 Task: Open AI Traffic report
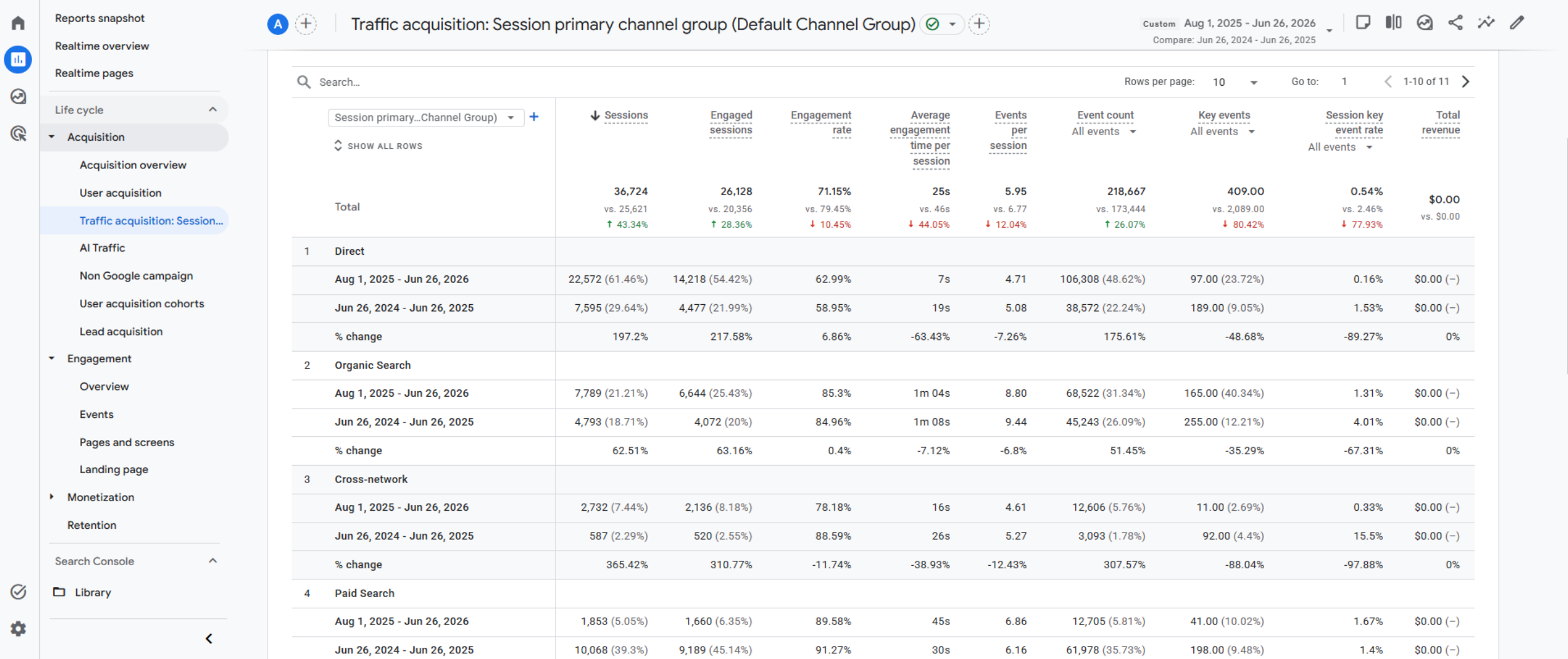pos(102,248)
